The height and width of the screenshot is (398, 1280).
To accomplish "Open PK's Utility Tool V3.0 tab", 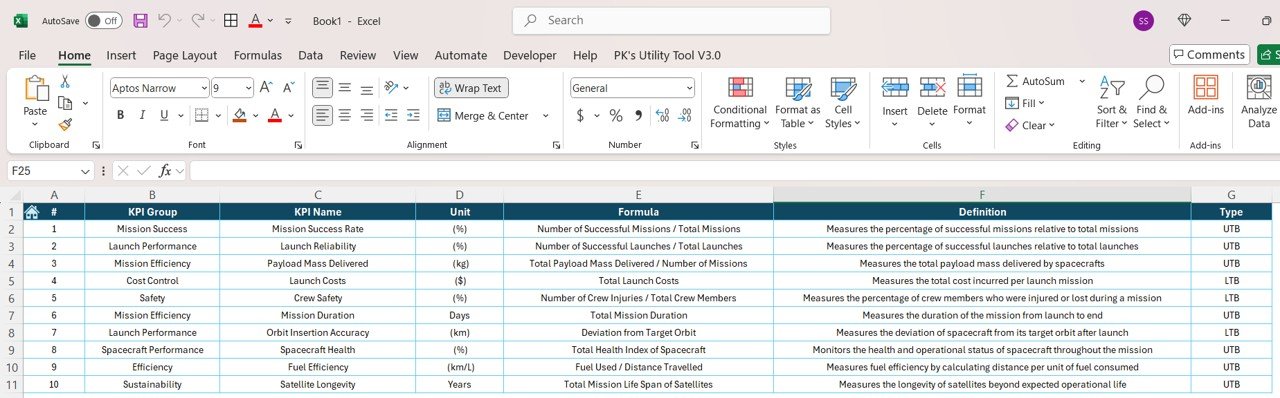I will click(x=667, y=55).
